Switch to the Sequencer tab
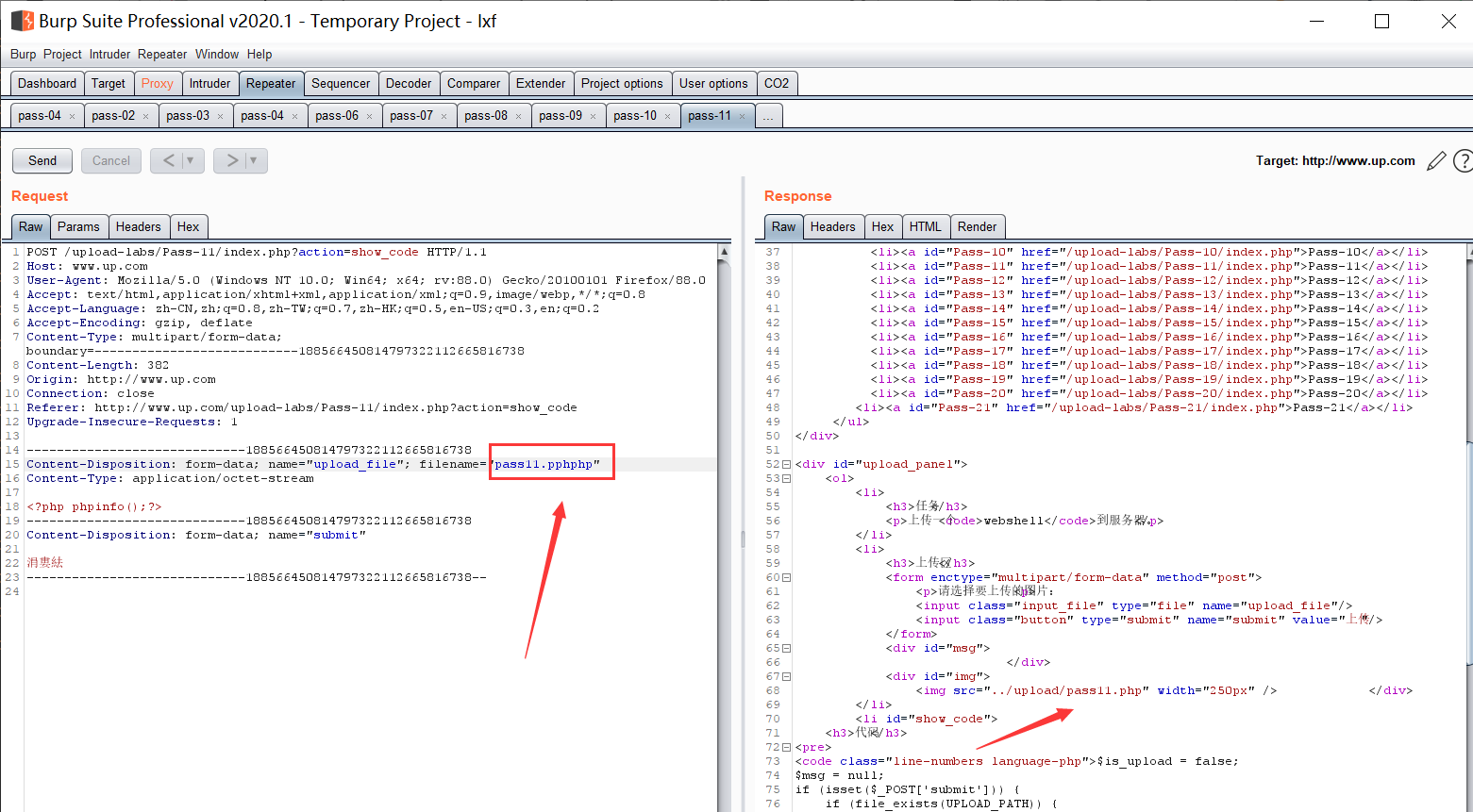Screen dimensions: 1473x812 [341, 83]
